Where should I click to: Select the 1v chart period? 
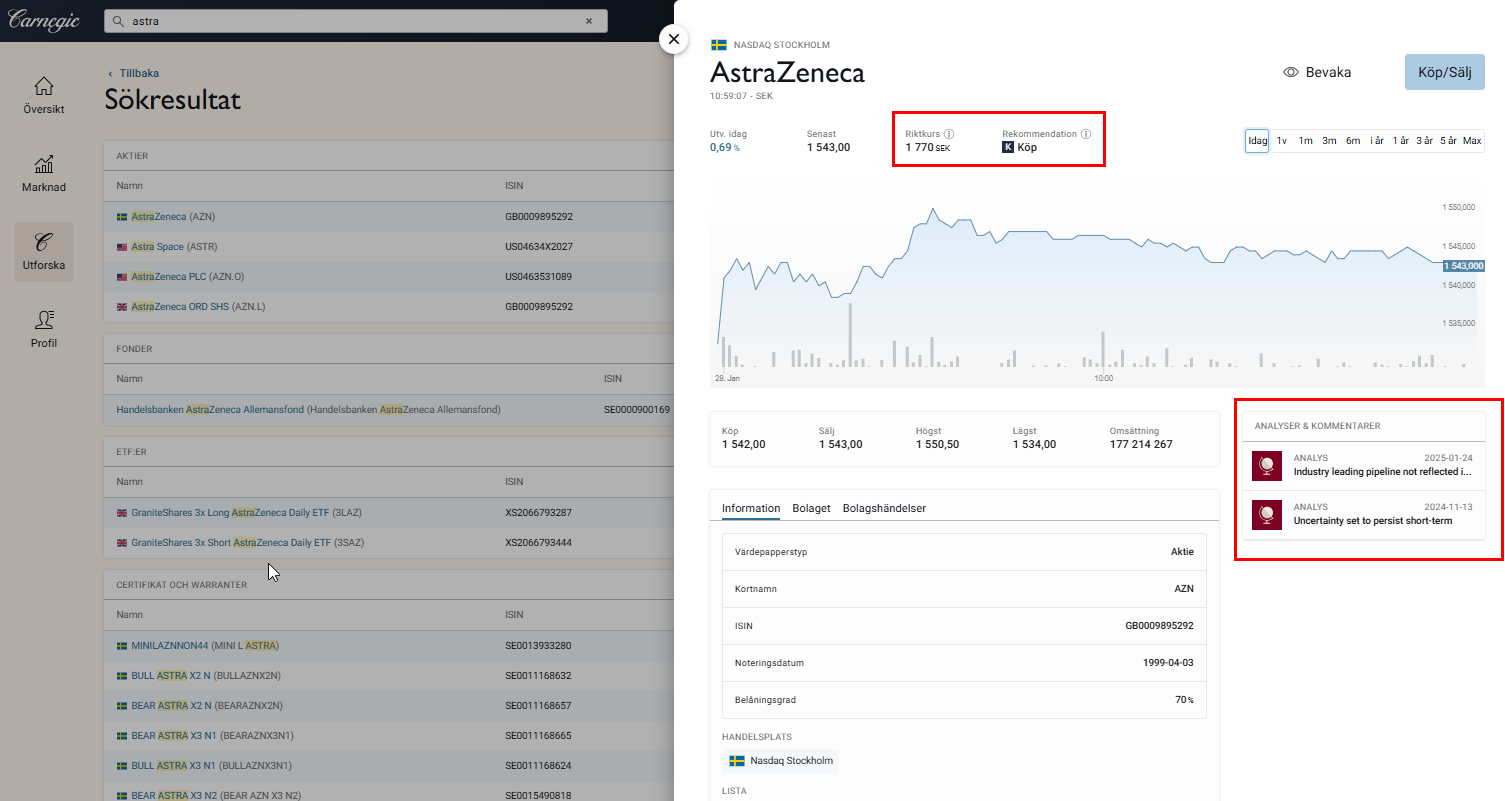click(1282, 141)
